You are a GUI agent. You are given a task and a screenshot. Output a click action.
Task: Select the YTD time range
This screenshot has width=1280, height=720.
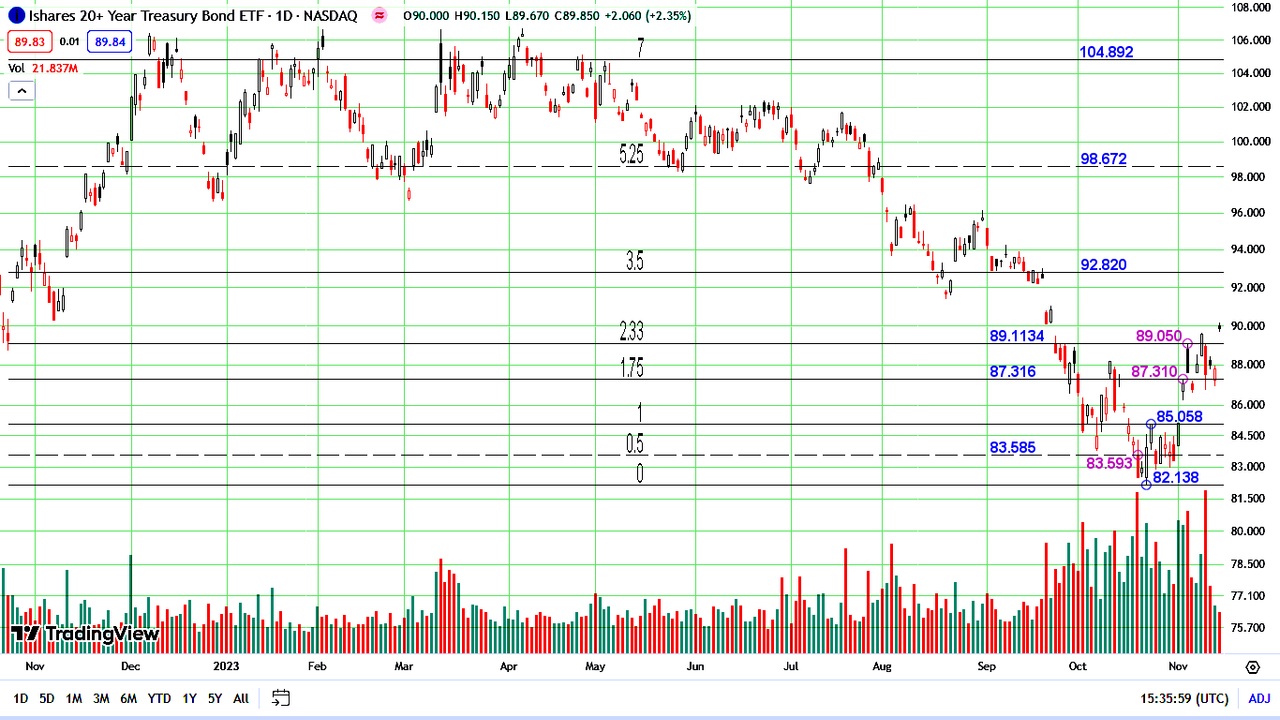[x=159, y=698]
